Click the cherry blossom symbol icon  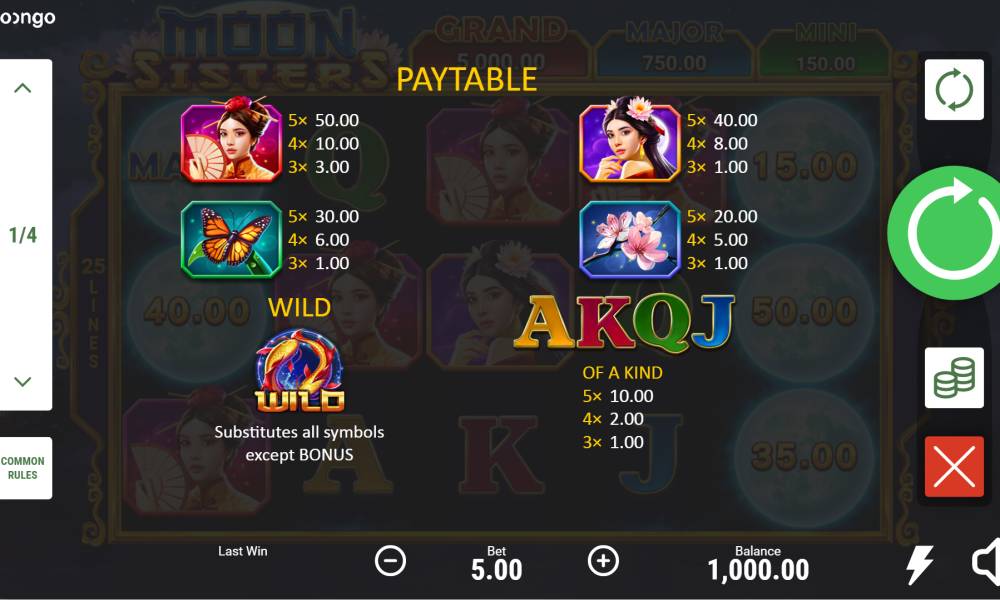[x=630, y=239]
